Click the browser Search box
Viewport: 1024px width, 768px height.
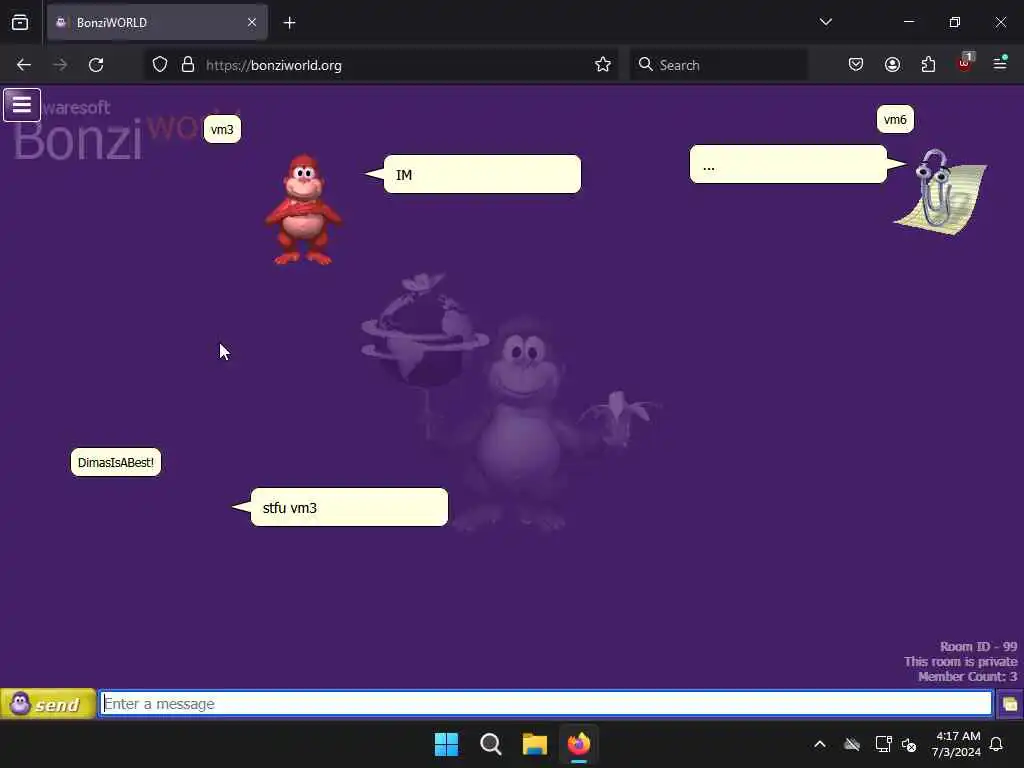[718, 65]
